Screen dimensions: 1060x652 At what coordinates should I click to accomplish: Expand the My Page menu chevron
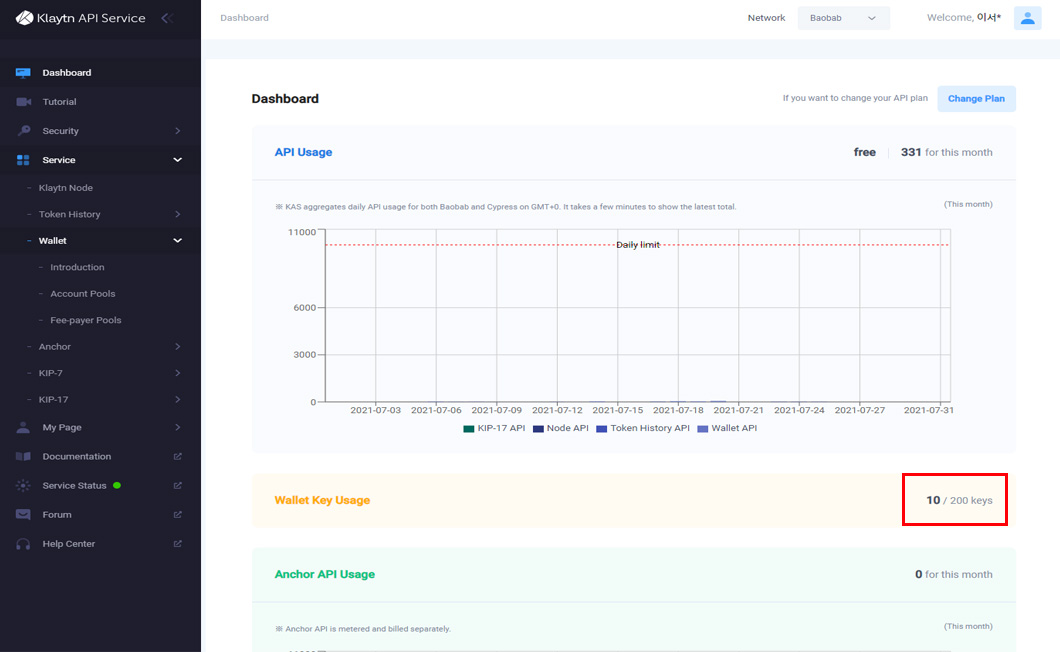coord(178,427)
